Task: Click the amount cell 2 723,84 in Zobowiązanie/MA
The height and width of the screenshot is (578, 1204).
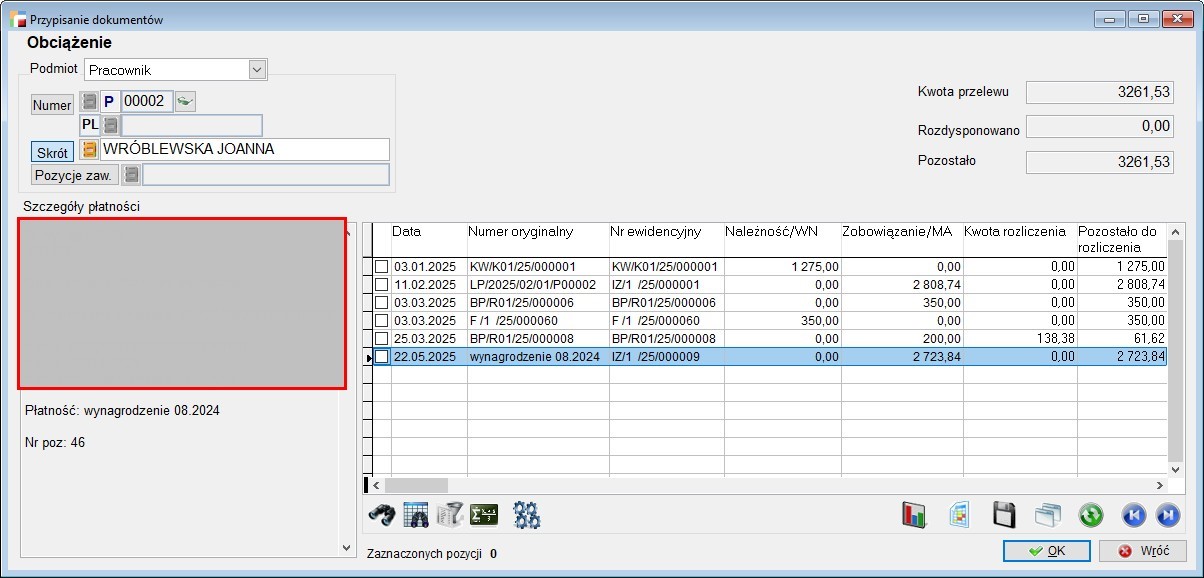Action: coord(901,357)
